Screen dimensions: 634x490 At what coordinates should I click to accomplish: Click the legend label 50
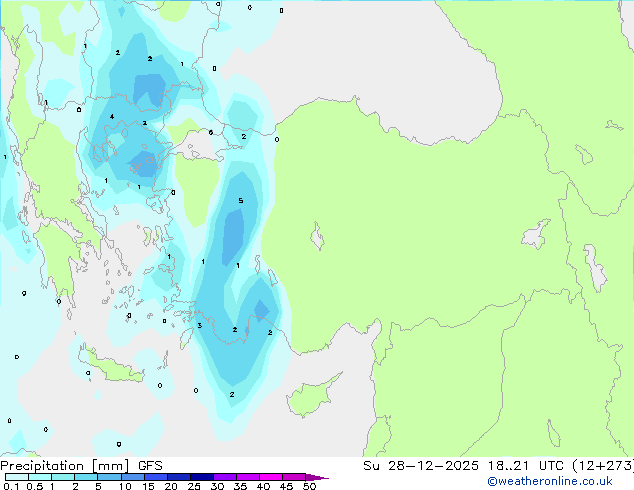click(309, 486)
